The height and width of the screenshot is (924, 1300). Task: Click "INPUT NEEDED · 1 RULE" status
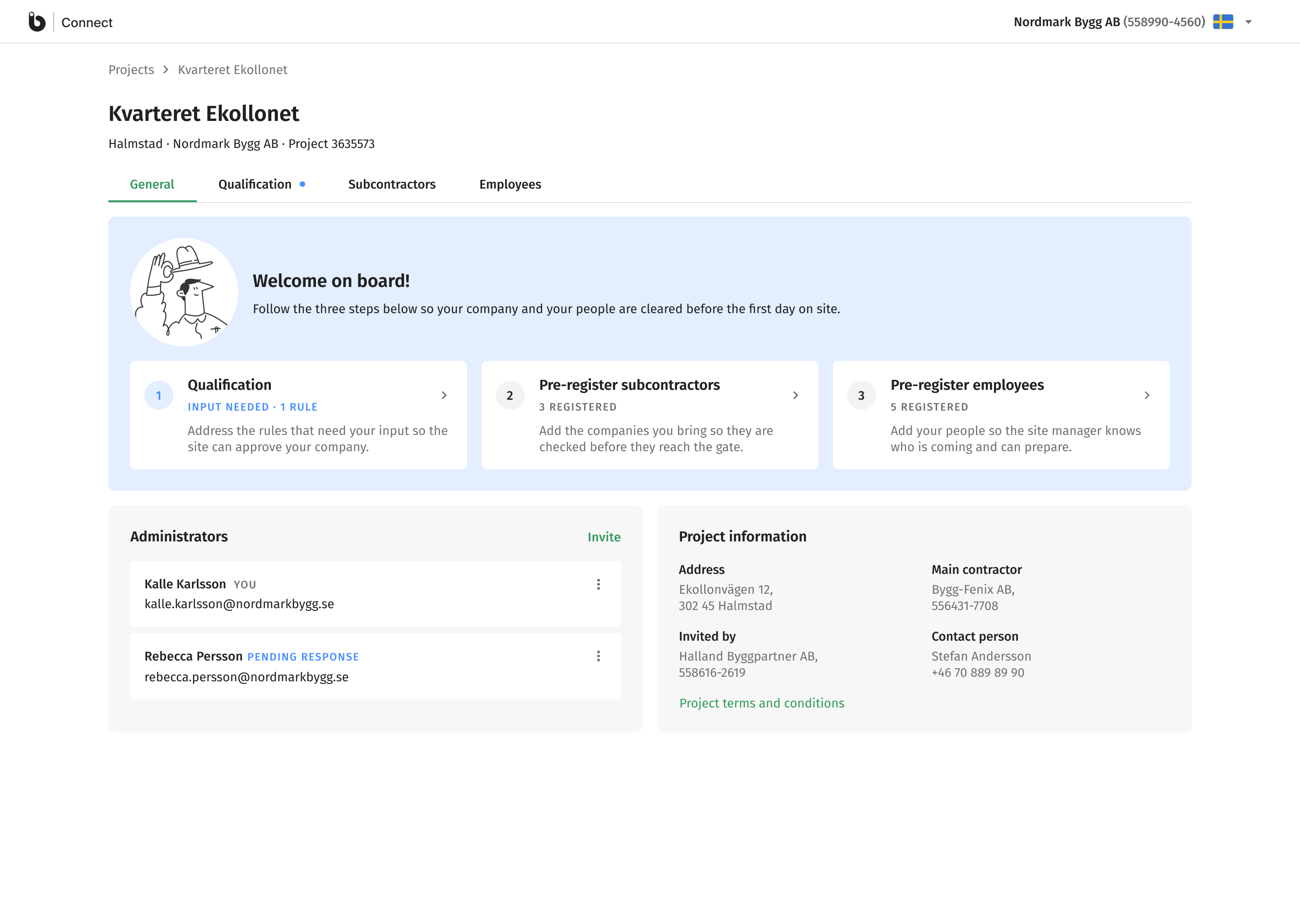253,407
